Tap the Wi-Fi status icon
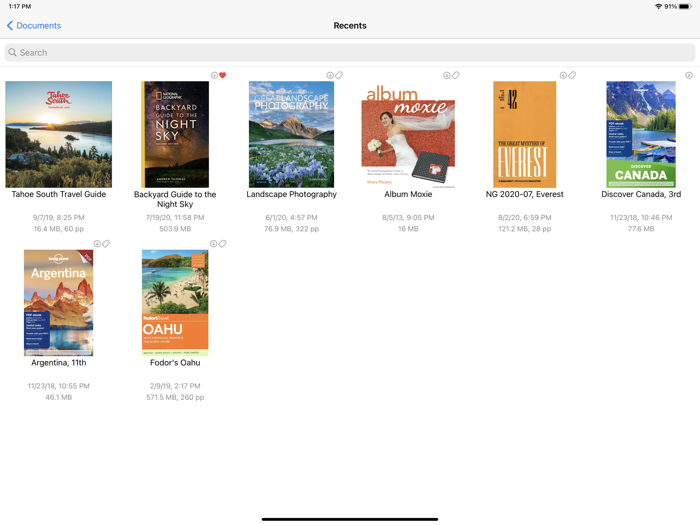Viewport: 700px width, 525px height. tap(658, 6)
